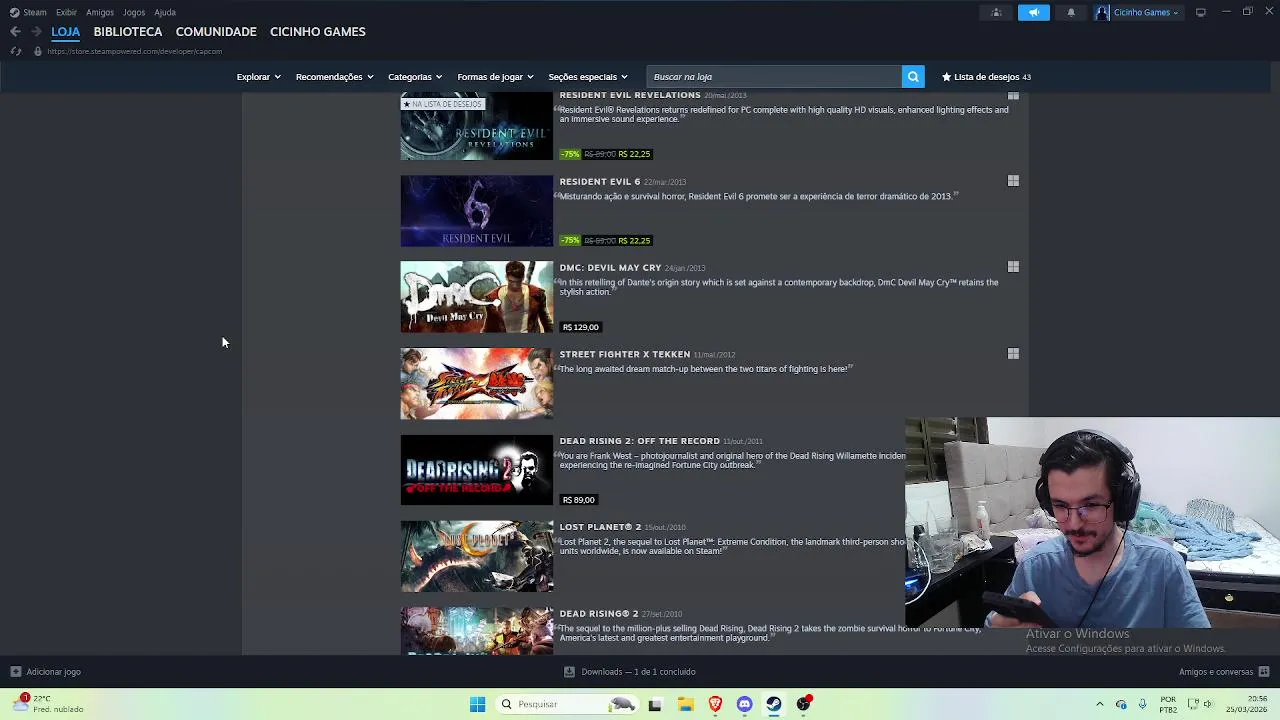Image resolution: width=1280 pixels, height=720 pixels.
Task: Click Windows platform icon on DmC row
Action: (1013, 267)
